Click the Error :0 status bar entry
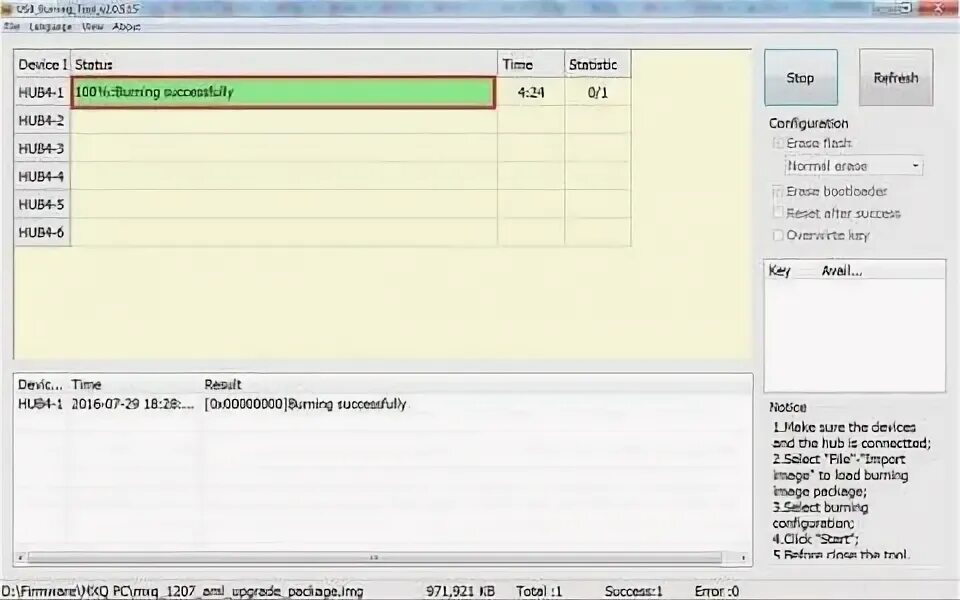This screenshot has width=960, height=600. click(x=716, y=591)
